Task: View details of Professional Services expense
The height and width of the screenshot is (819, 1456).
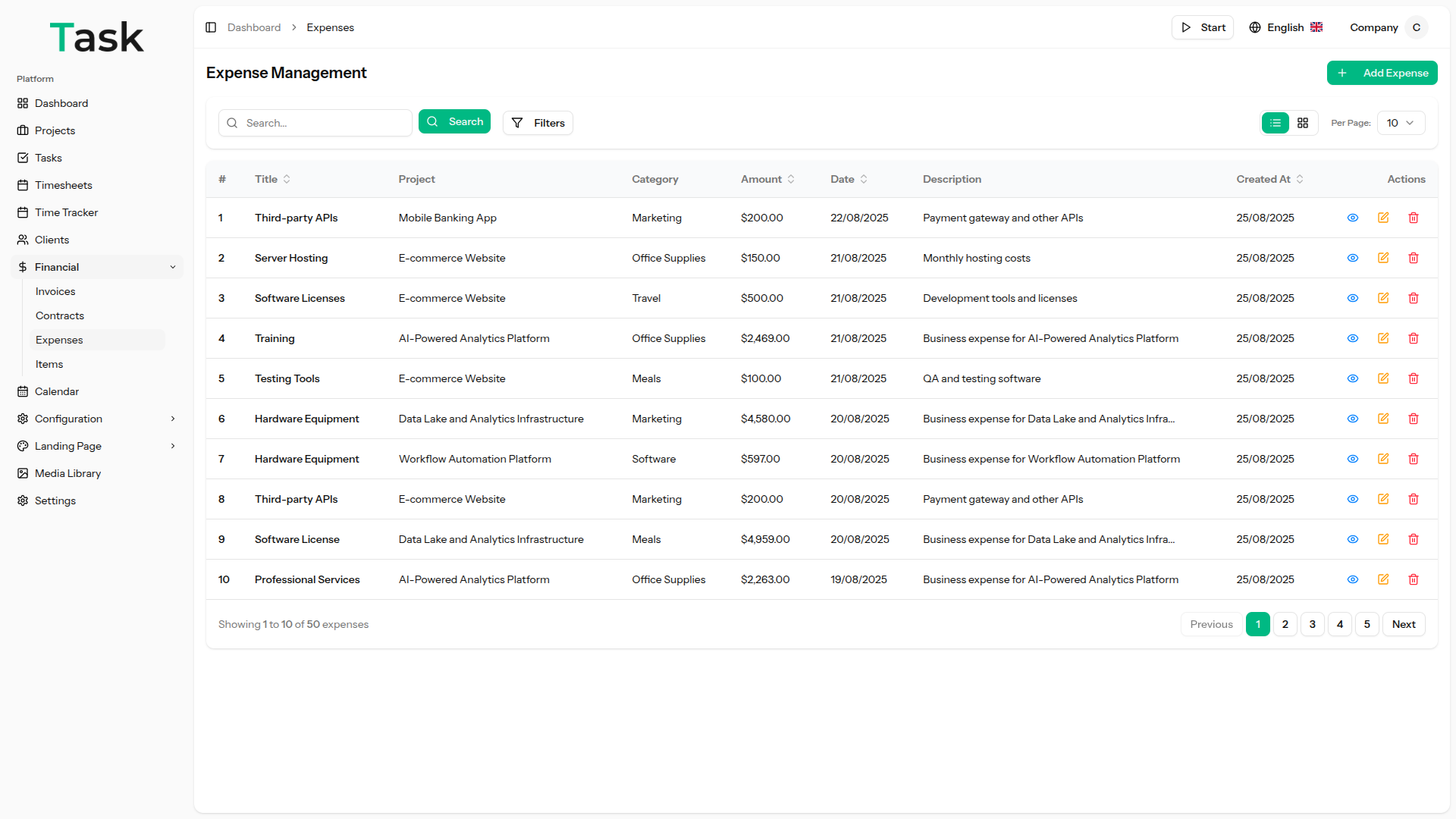Action: click(1352, 579)
